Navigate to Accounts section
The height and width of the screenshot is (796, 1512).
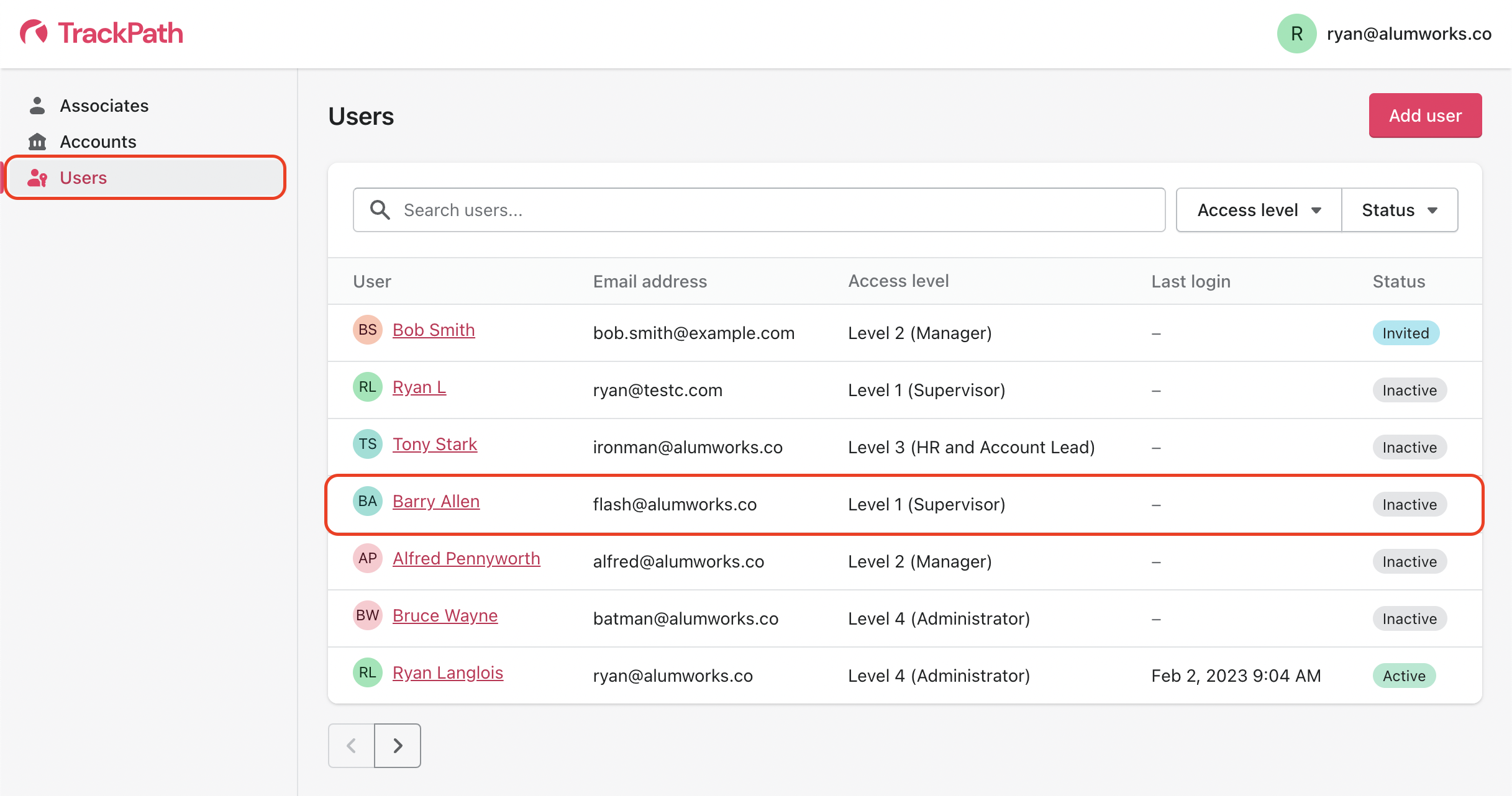click(x=98, y=142)
